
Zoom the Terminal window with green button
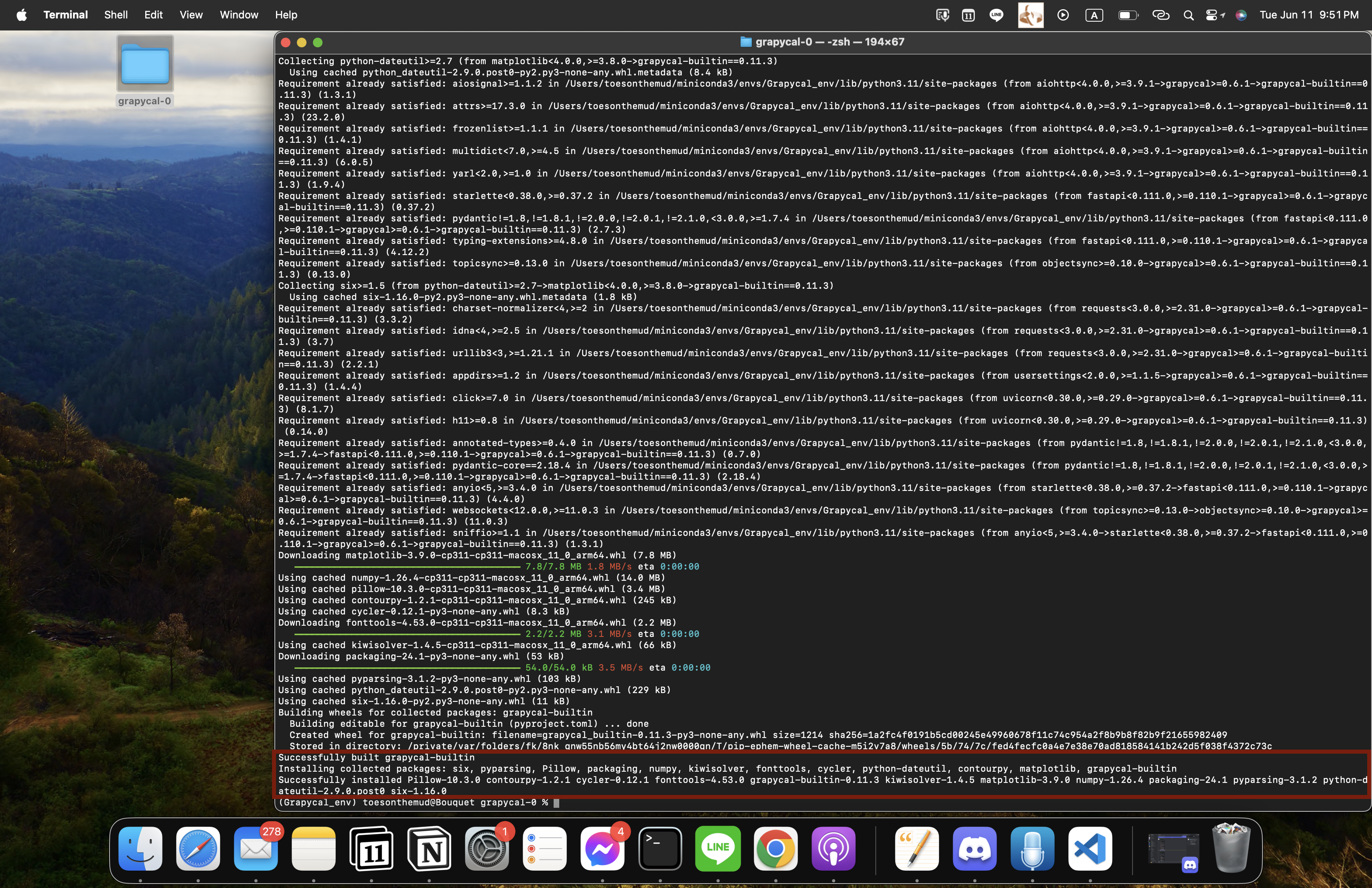tap(318, 42)
